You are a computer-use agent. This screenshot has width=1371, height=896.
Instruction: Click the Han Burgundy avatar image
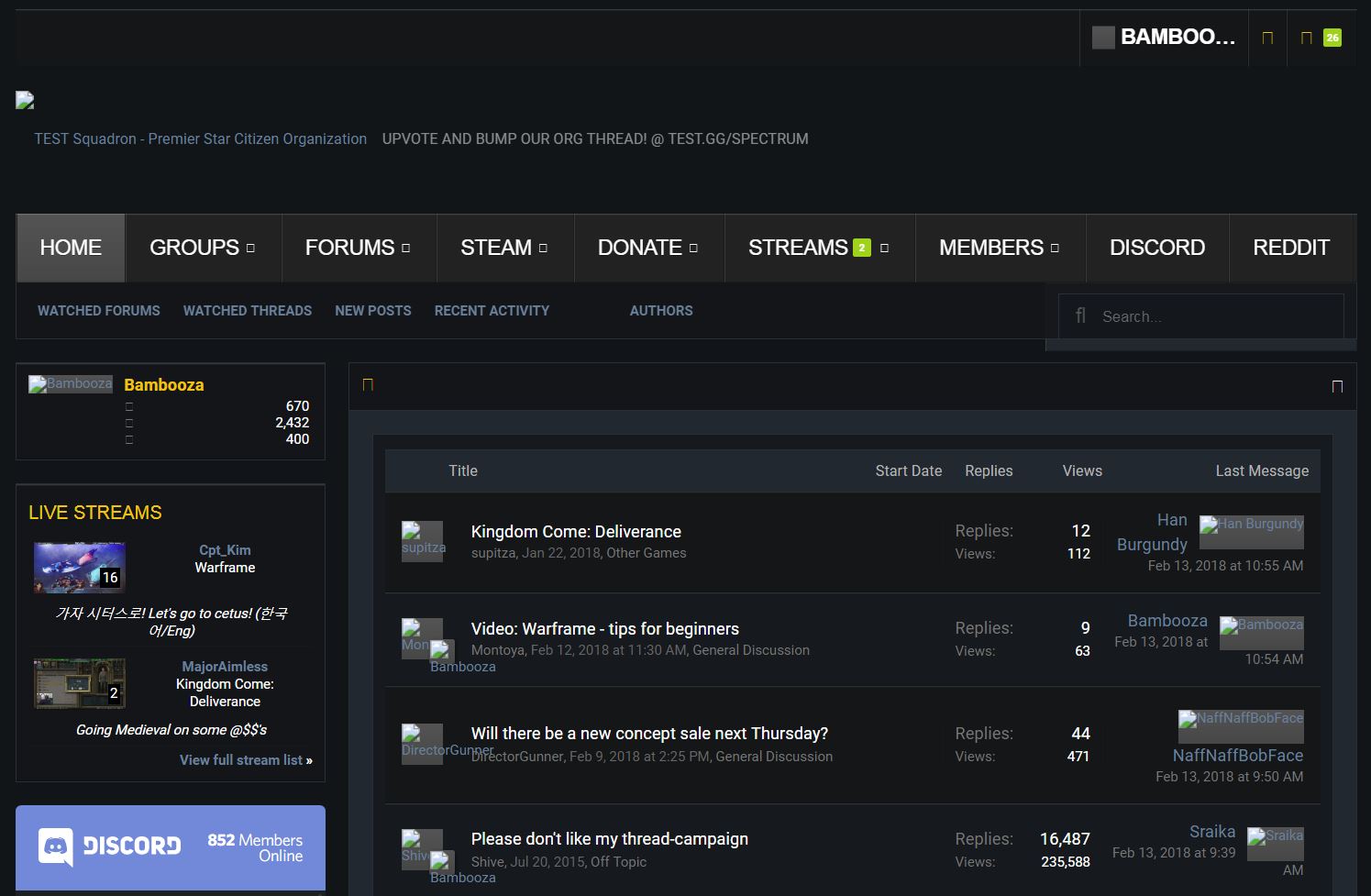tap(1251, 531)
